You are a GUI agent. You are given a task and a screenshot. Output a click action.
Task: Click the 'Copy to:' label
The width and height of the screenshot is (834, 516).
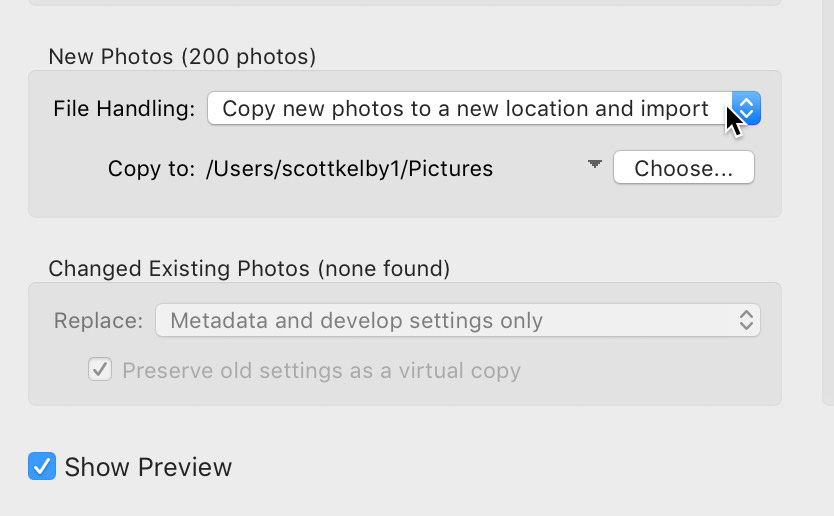pos(151,169)
